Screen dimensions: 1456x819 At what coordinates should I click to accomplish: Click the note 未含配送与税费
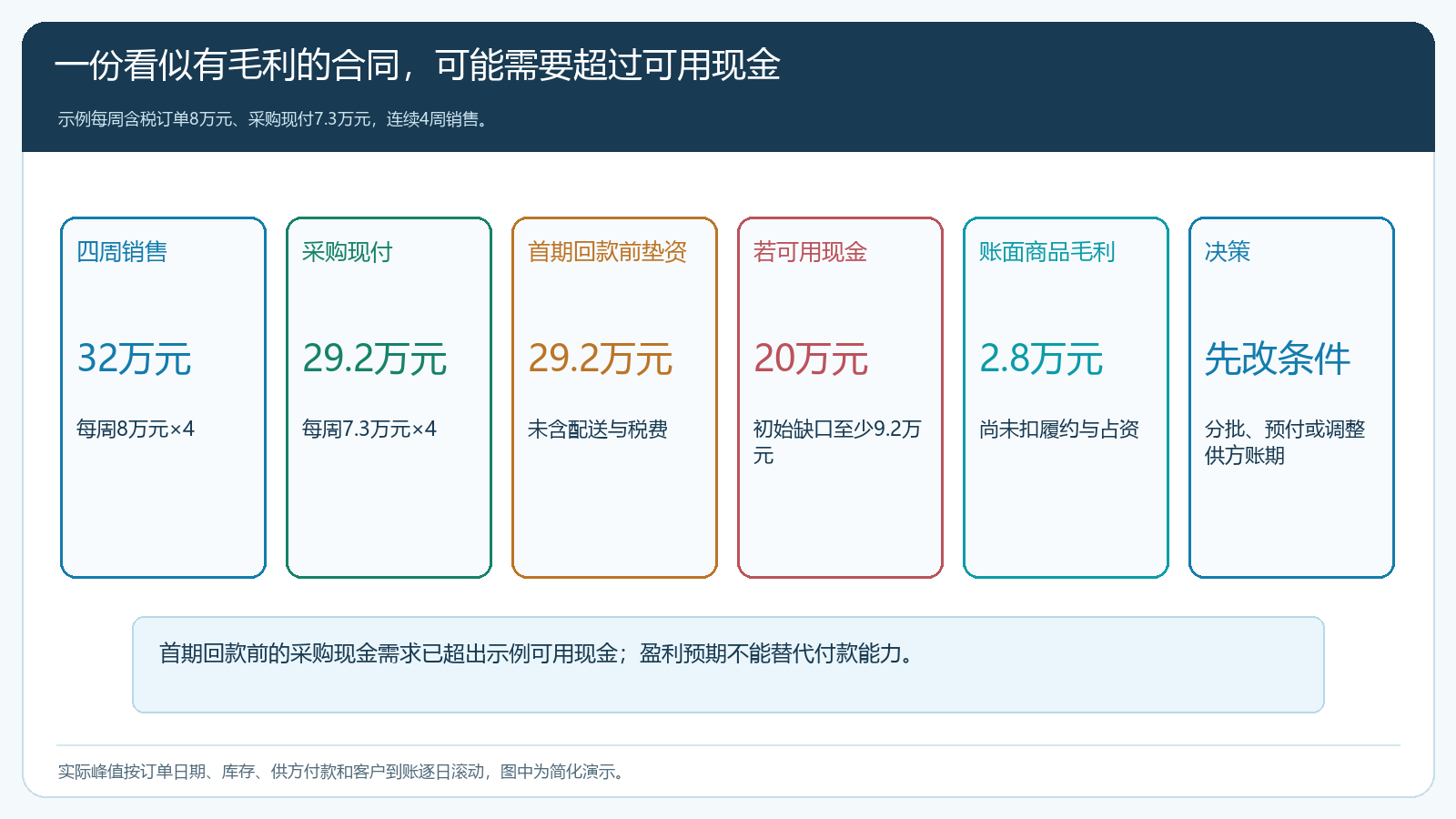[598, 429]
